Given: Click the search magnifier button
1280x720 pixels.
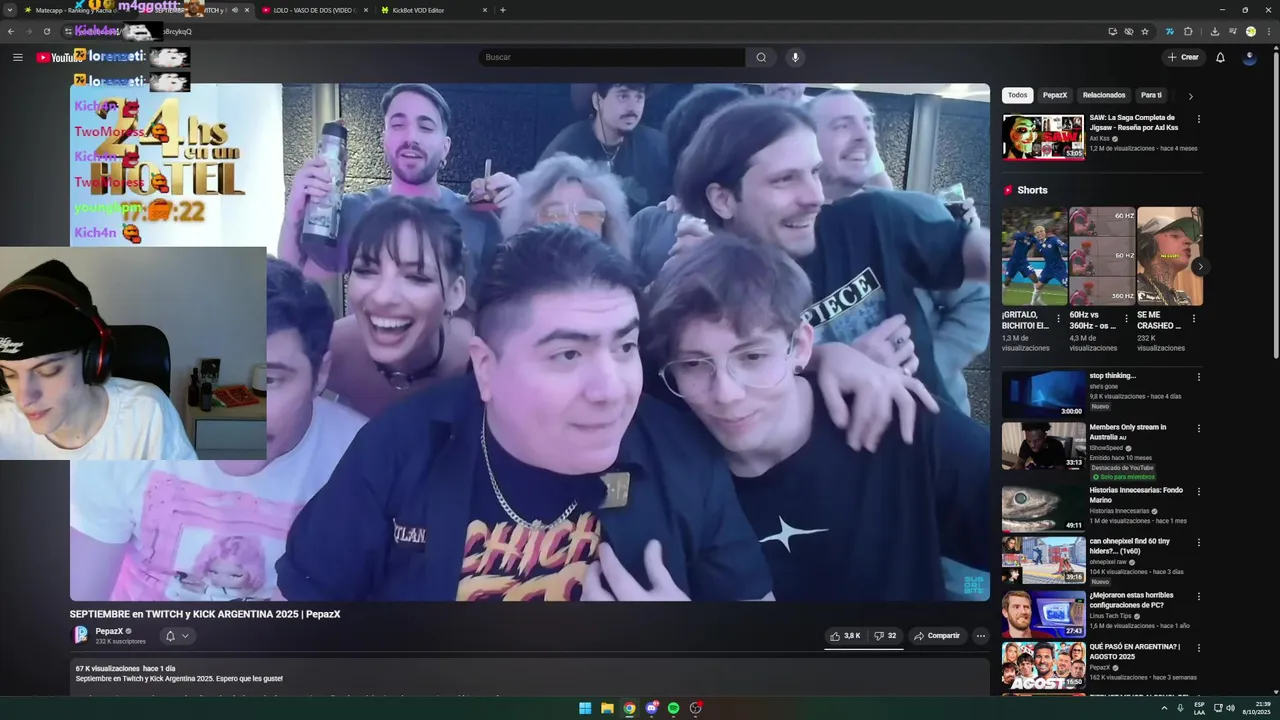Looking at the screenshot, I should click(x=761, y=57).
